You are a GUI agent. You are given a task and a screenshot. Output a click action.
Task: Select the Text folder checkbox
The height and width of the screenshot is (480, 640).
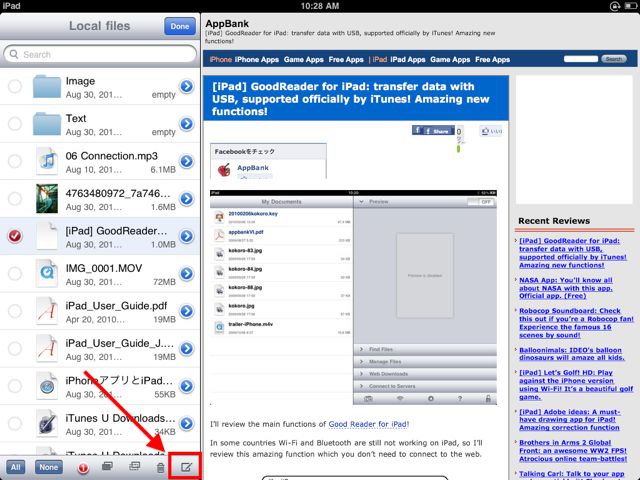click(15, 123)
